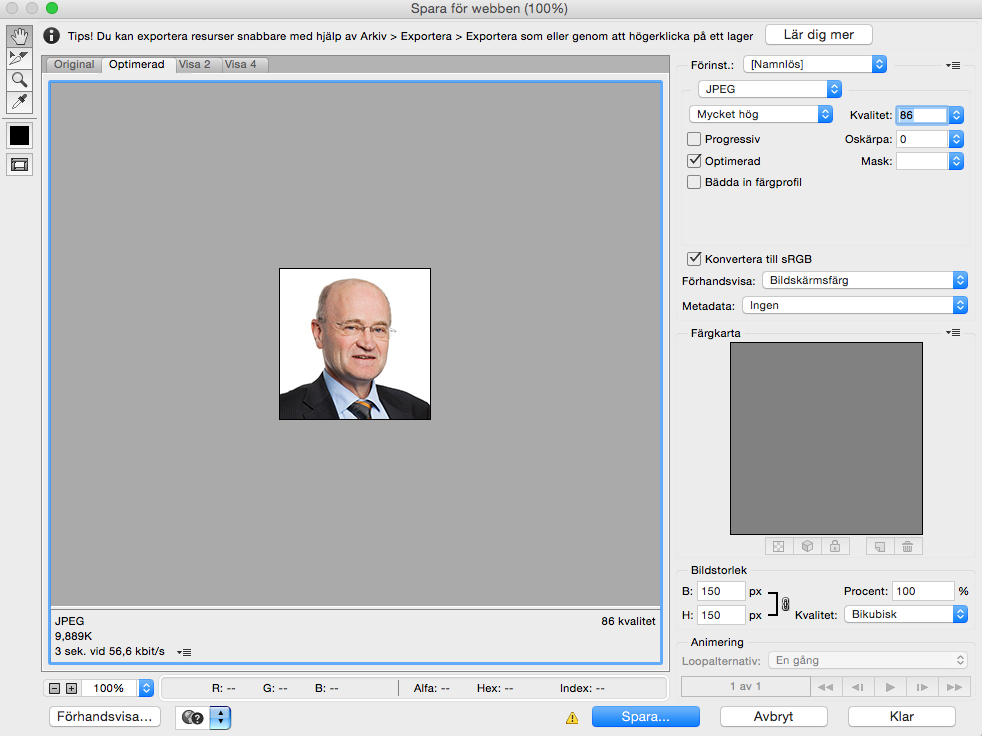982x736 pixels.
Task: Enable Bädda in färgprofil checkbox
Action: 694,182
